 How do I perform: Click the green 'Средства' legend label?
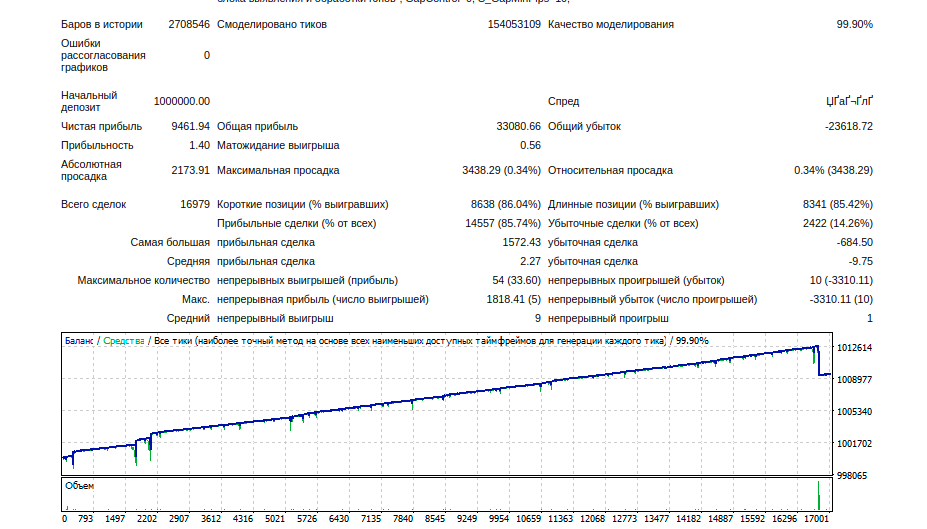pyautogui.click(x=124, y=340)
